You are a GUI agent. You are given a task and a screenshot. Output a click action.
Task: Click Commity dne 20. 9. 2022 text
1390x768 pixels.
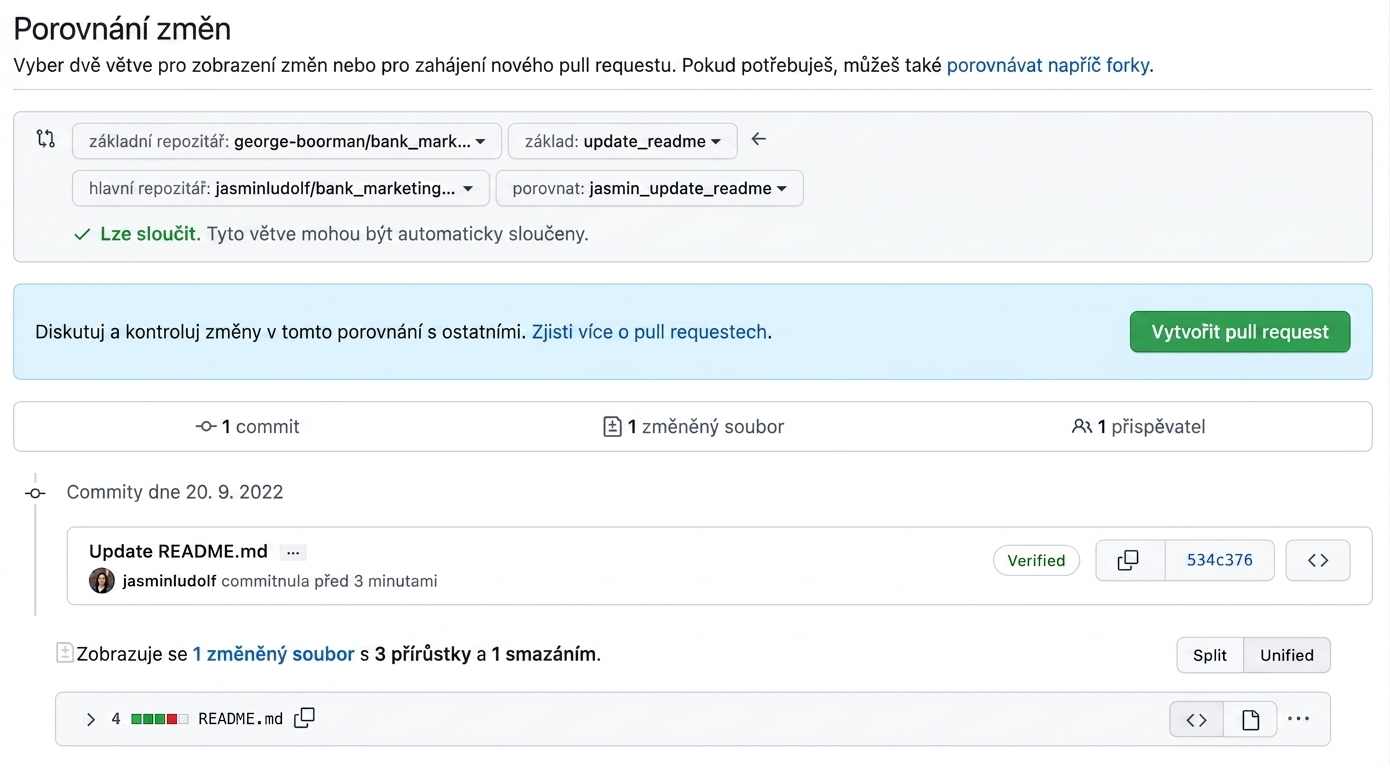tap(175, 492)
